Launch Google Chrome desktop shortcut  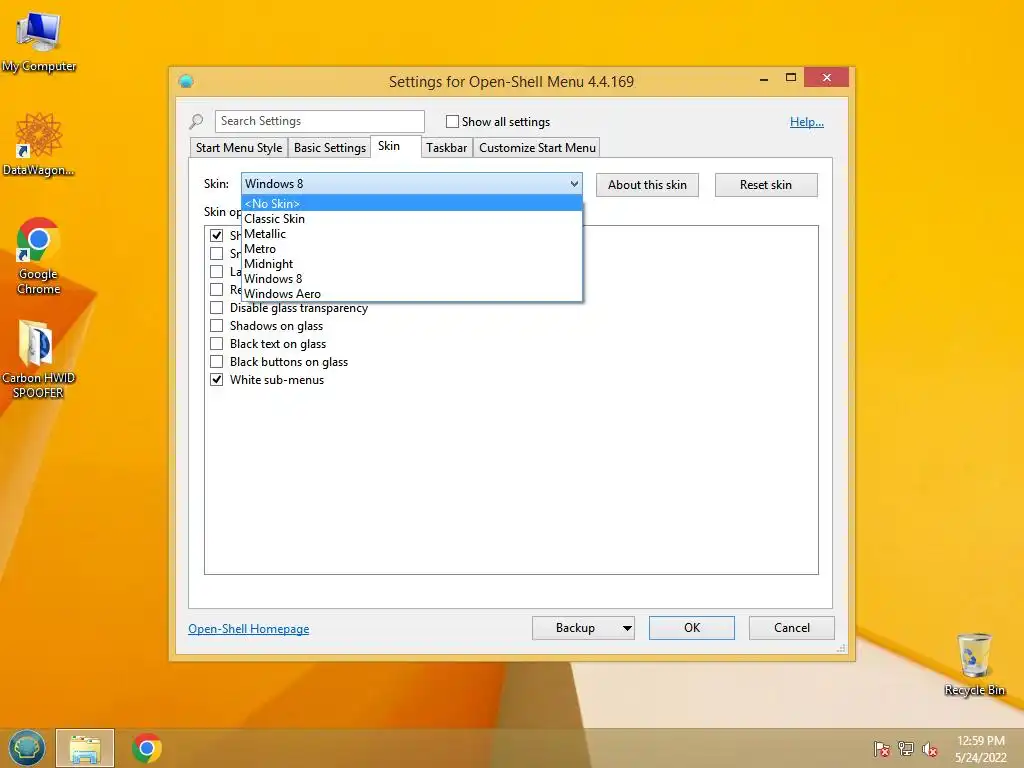pos(39,256)
